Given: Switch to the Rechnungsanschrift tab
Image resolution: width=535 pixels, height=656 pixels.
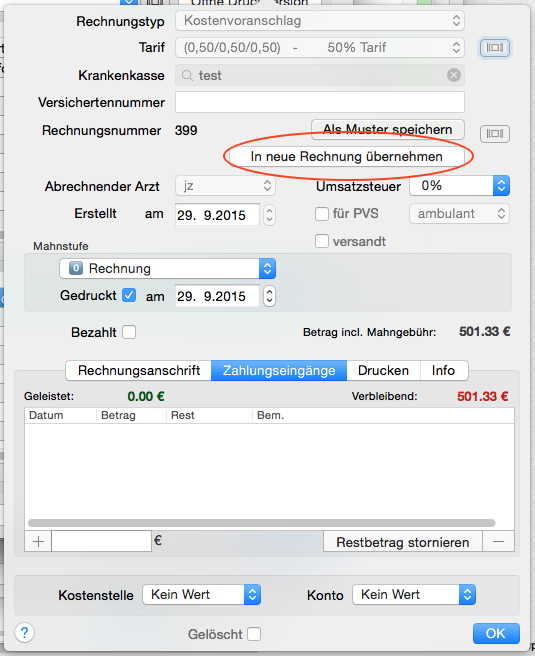Looking at the screenshot, I should coord(139,371).
